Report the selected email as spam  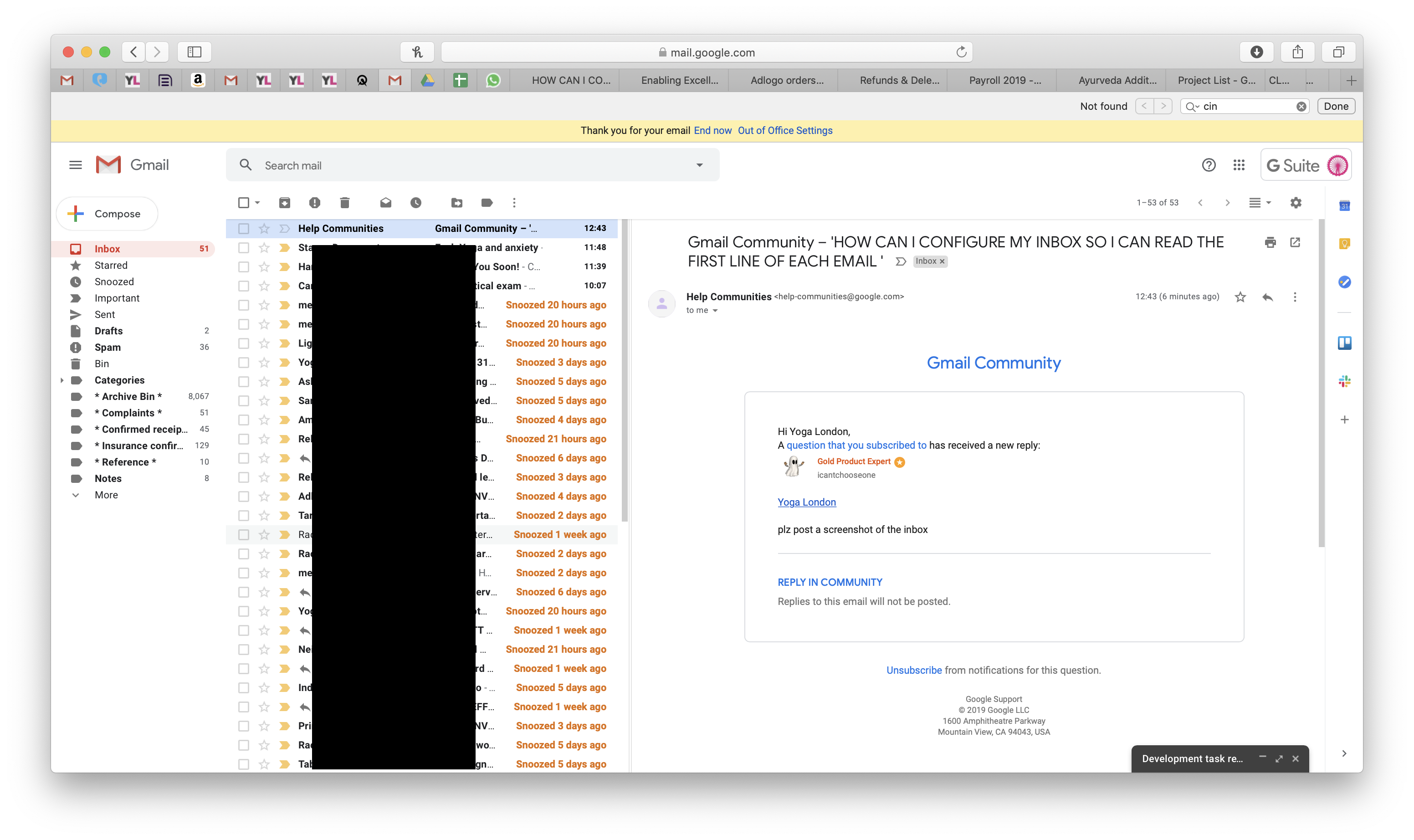[x=315, y=202]
